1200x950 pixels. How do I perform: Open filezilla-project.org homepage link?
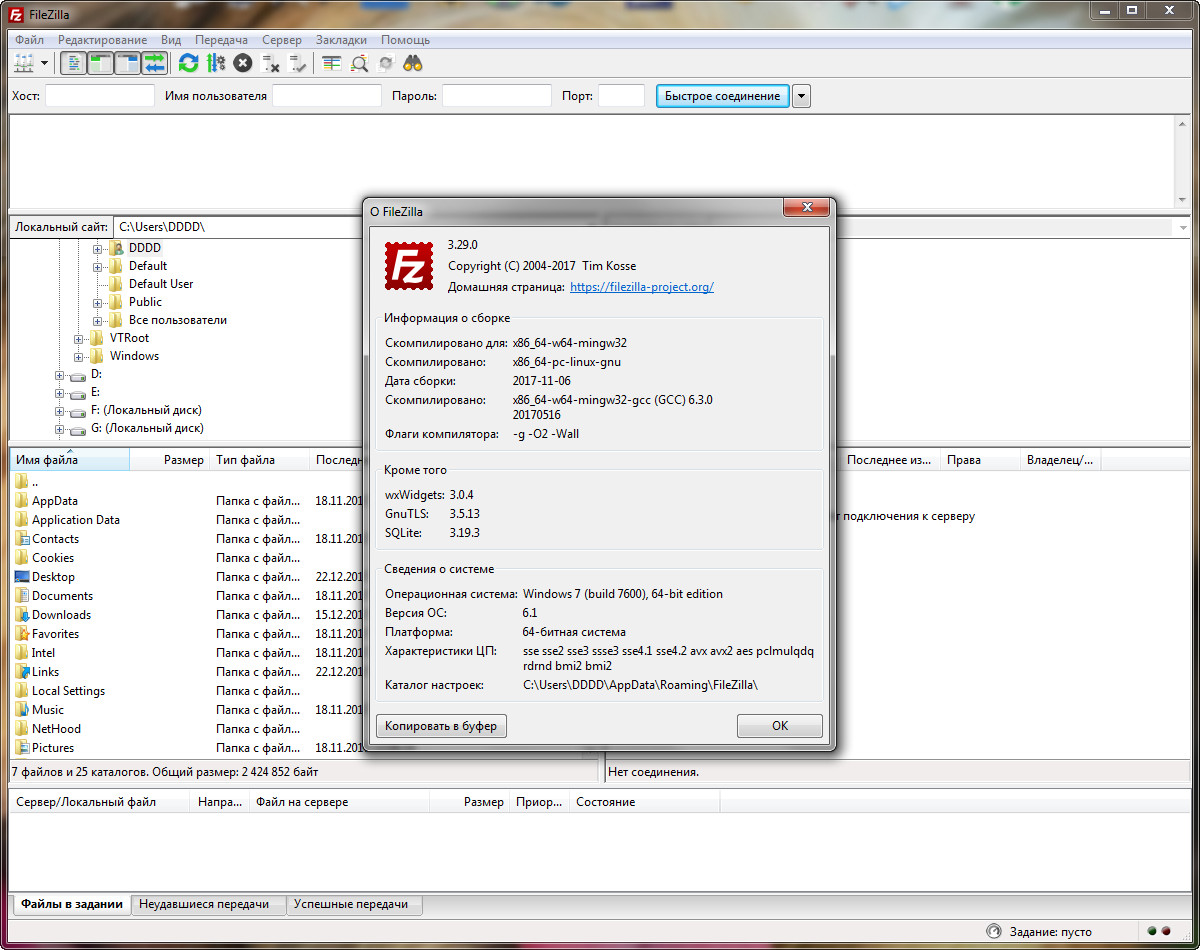point(642,287)
